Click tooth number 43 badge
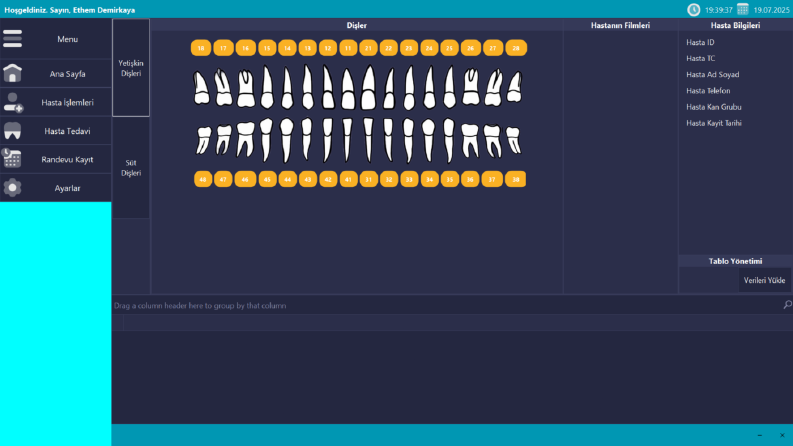 coord(308,179)
